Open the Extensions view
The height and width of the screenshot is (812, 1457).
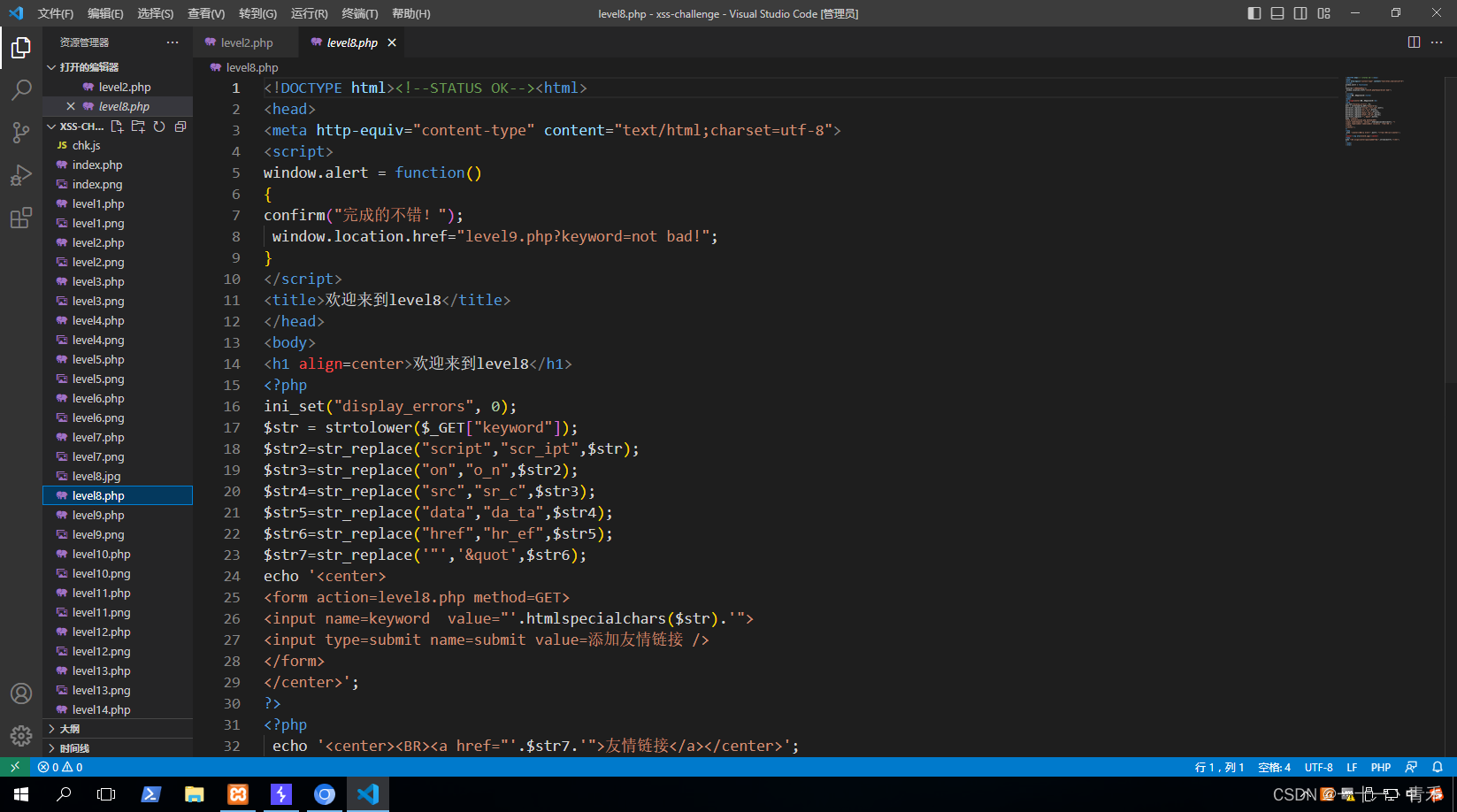coord(21,218)
